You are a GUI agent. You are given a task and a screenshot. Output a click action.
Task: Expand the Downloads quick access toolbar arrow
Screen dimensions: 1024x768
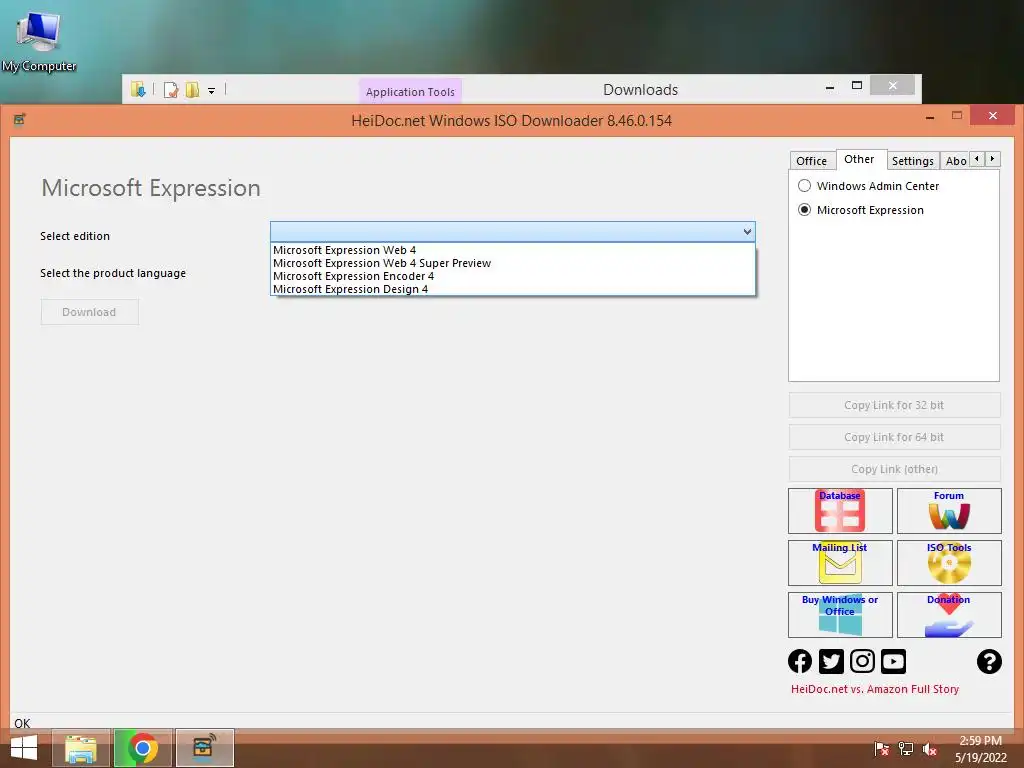(212, 91)
